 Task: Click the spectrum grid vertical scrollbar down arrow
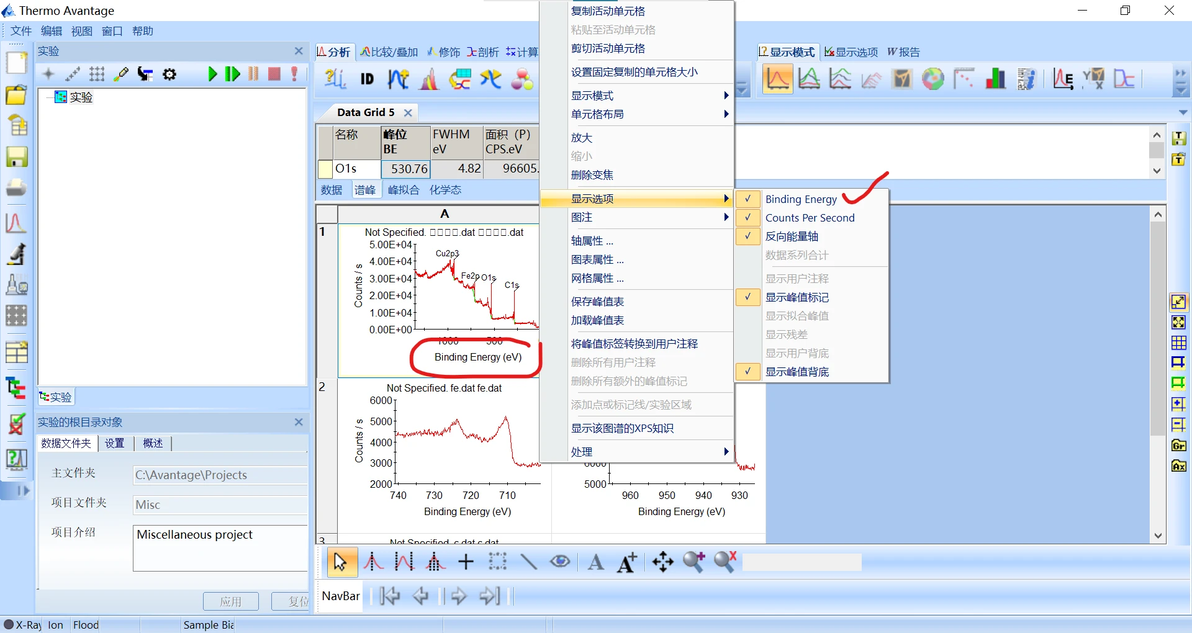click(1158, 536)
